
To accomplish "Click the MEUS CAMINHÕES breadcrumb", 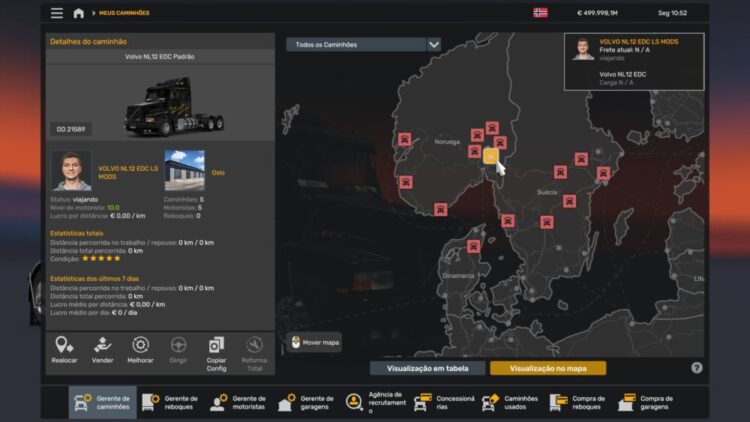I will point(124,13).
